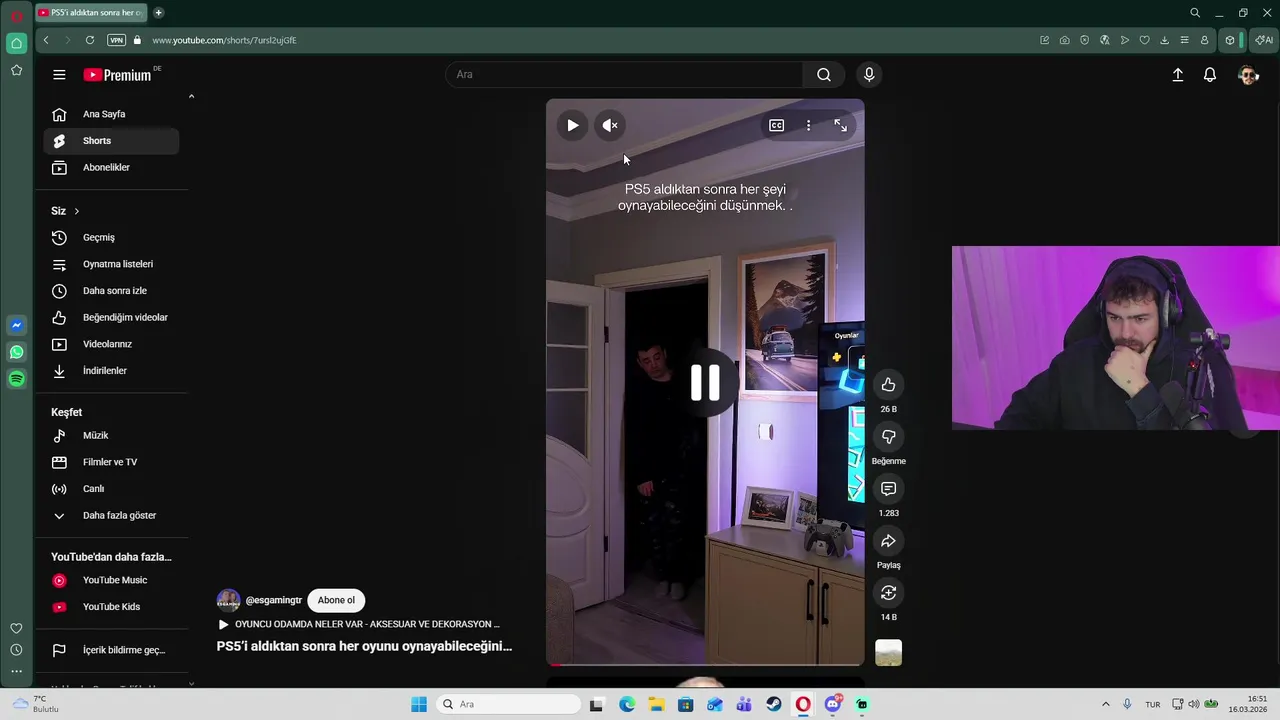This screenshot has width=1280, height=720.
Task: Open Messenger in Opera sidebar
Action: tap(16, 325)
